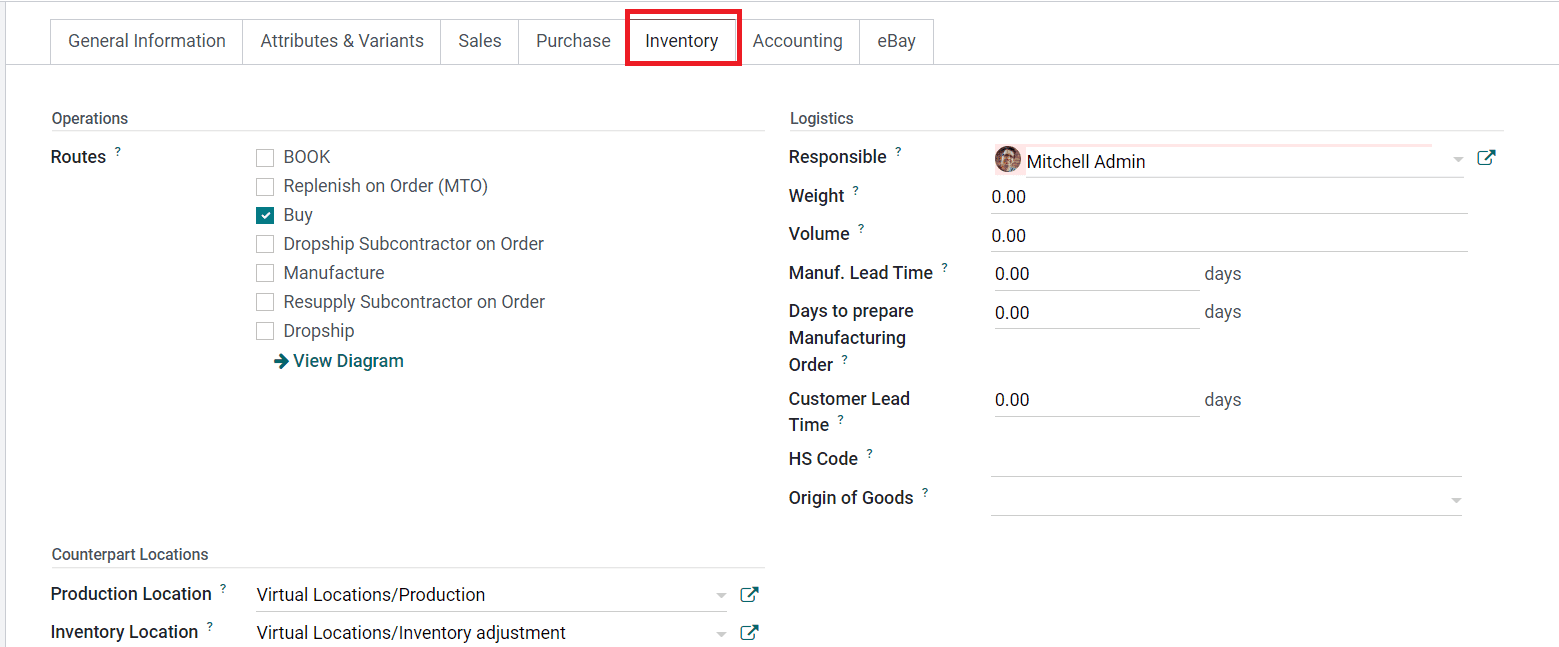Open Inventory Location external link icon
The height and width of the screenshot is (647, 1559).
tap(749, 633)
